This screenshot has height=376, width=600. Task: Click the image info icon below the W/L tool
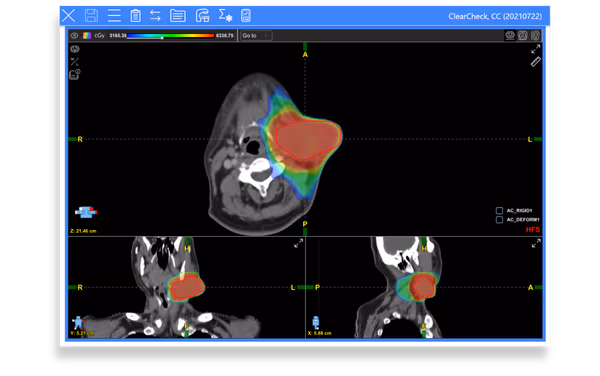coord(75,74)
